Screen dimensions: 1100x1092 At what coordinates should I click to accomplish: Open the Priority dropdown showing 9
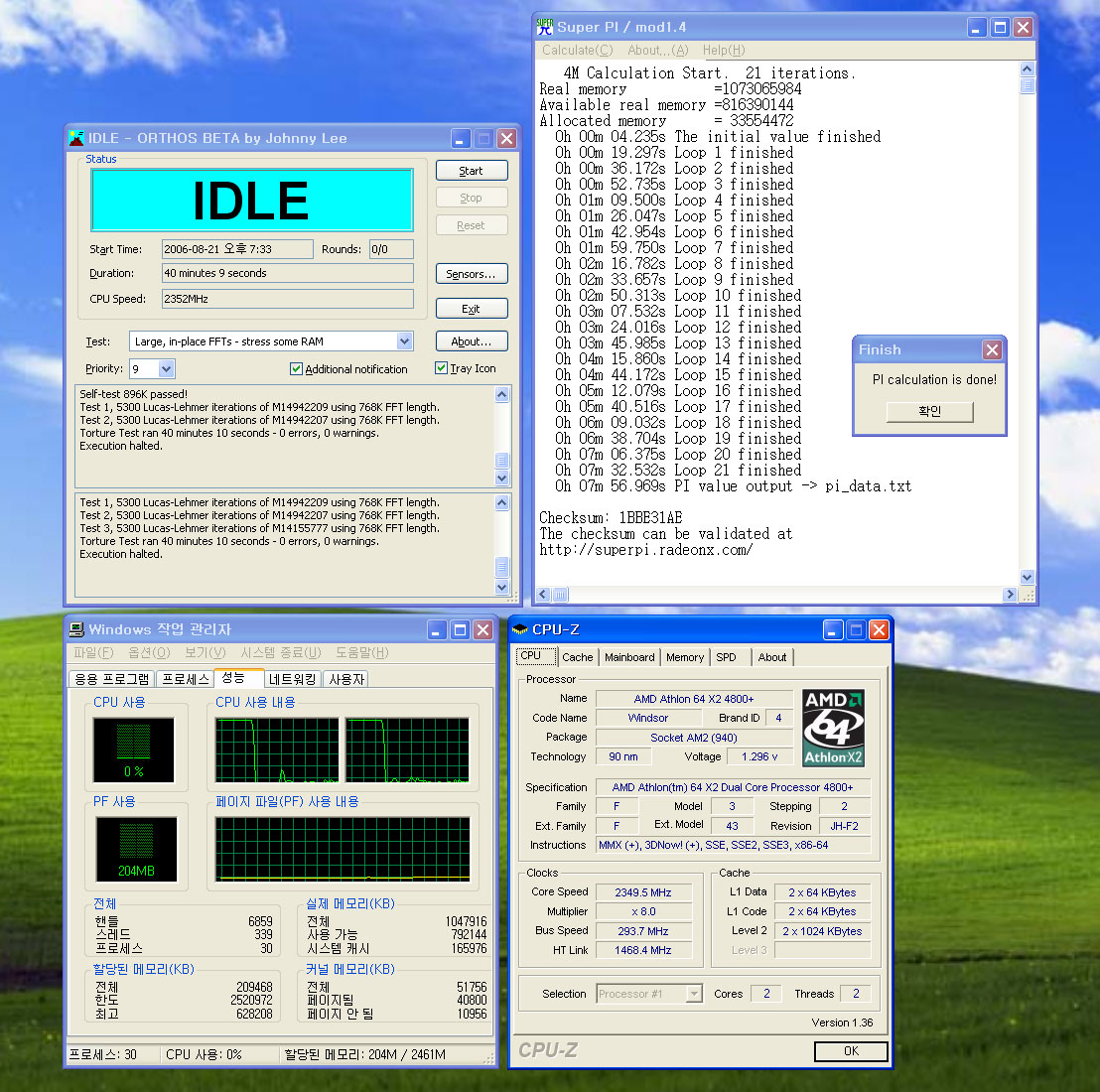coord(166,368)
